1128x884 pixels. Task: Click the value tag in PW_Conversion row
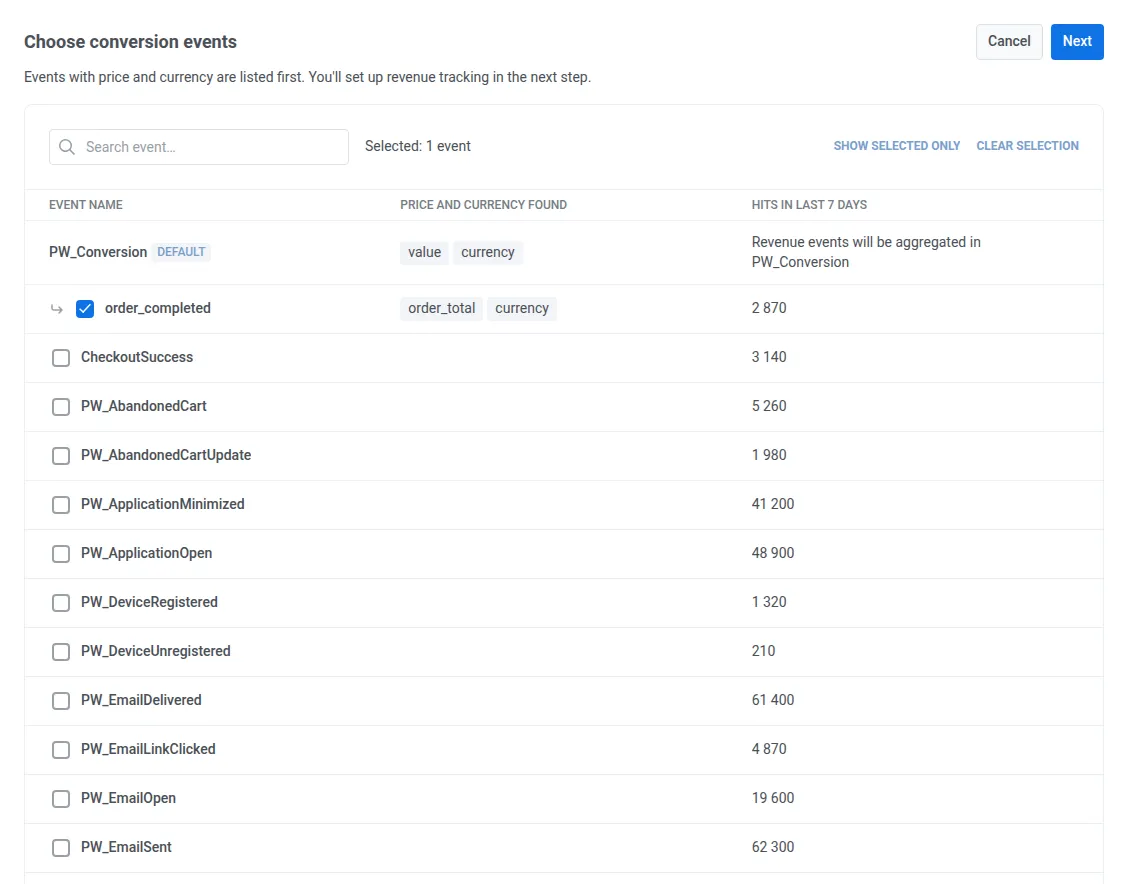424,252
